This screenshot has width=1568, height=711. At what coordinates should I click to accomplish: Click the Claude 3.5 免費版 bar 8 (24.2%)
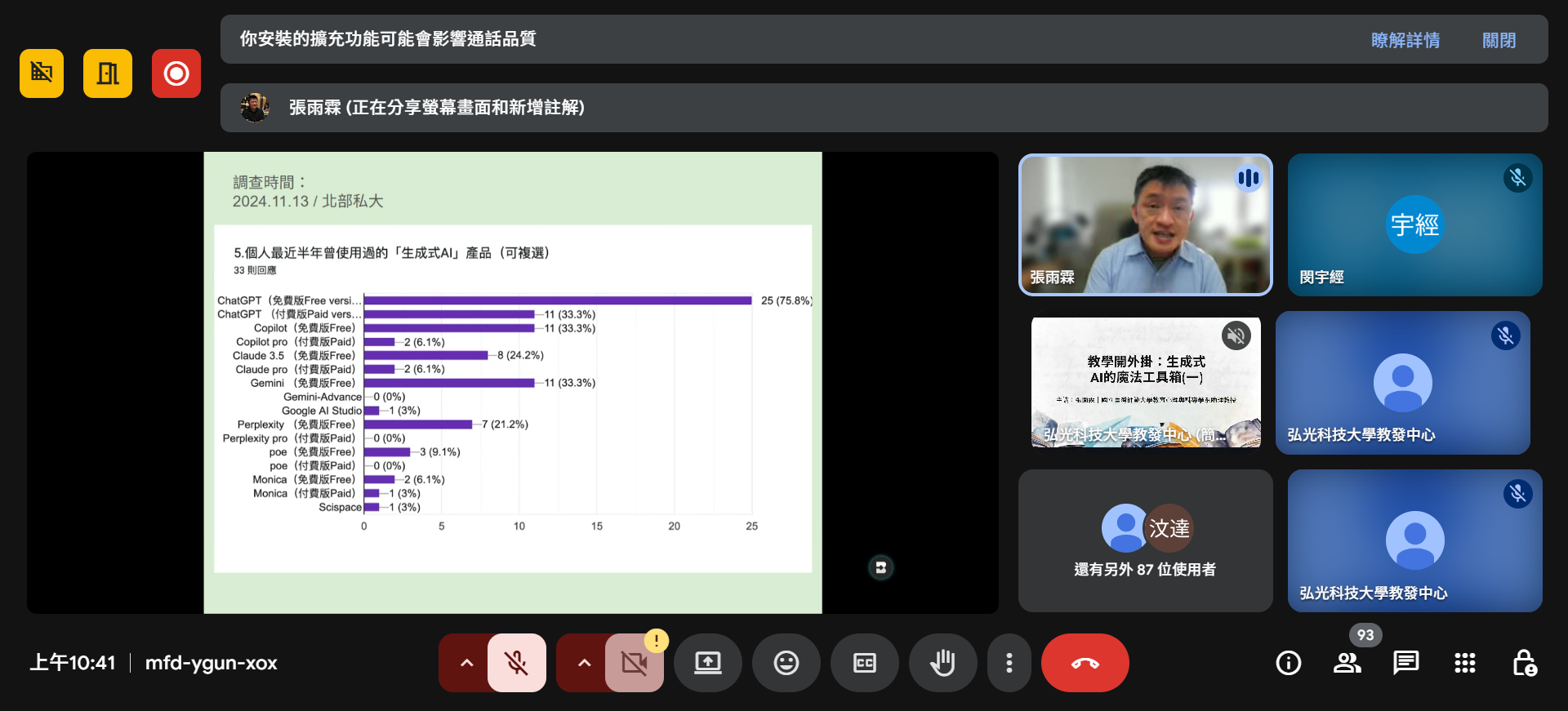click(x=425, y=355)
